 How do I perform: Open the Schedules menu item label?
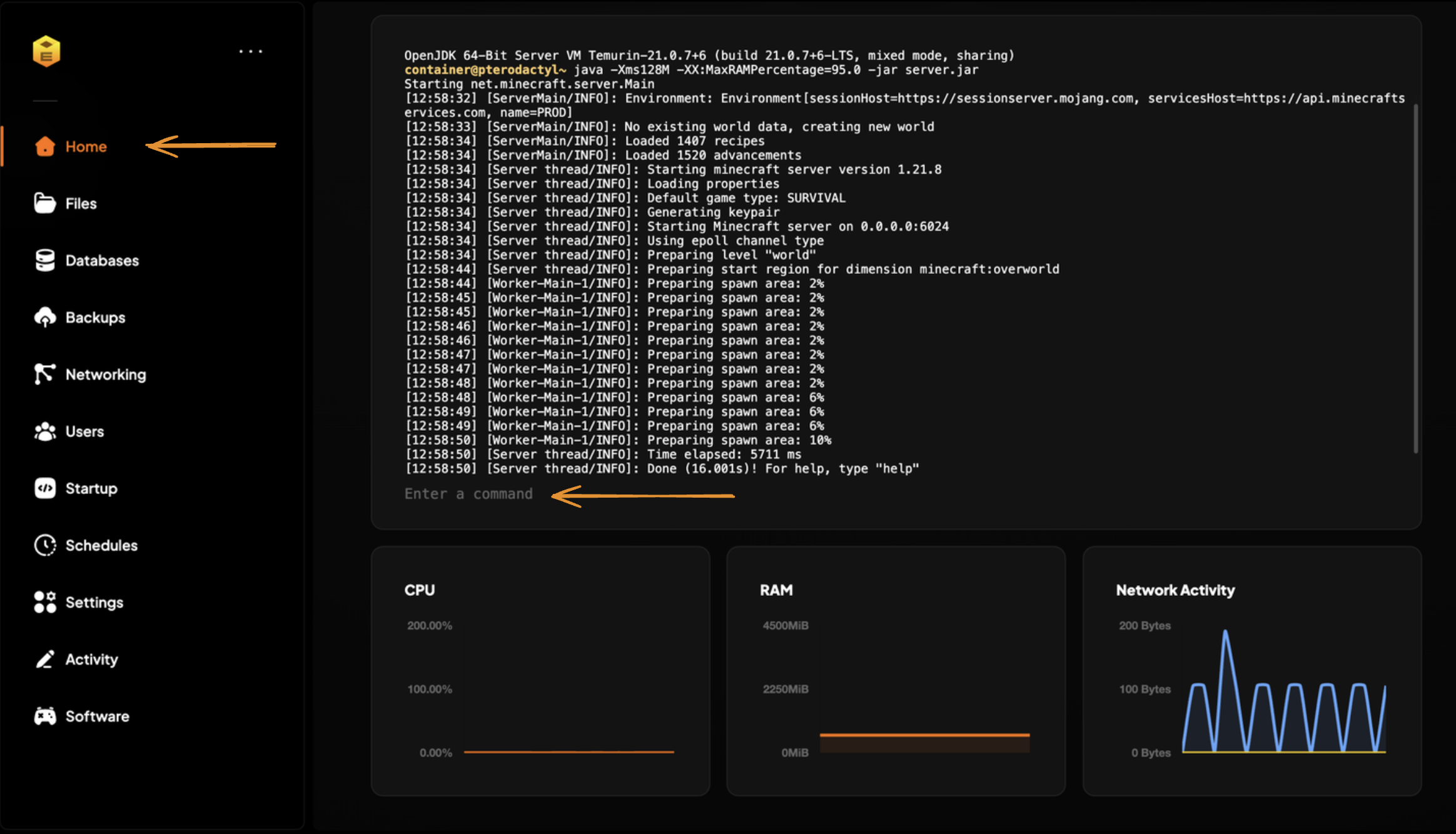[x=101, y=545]
